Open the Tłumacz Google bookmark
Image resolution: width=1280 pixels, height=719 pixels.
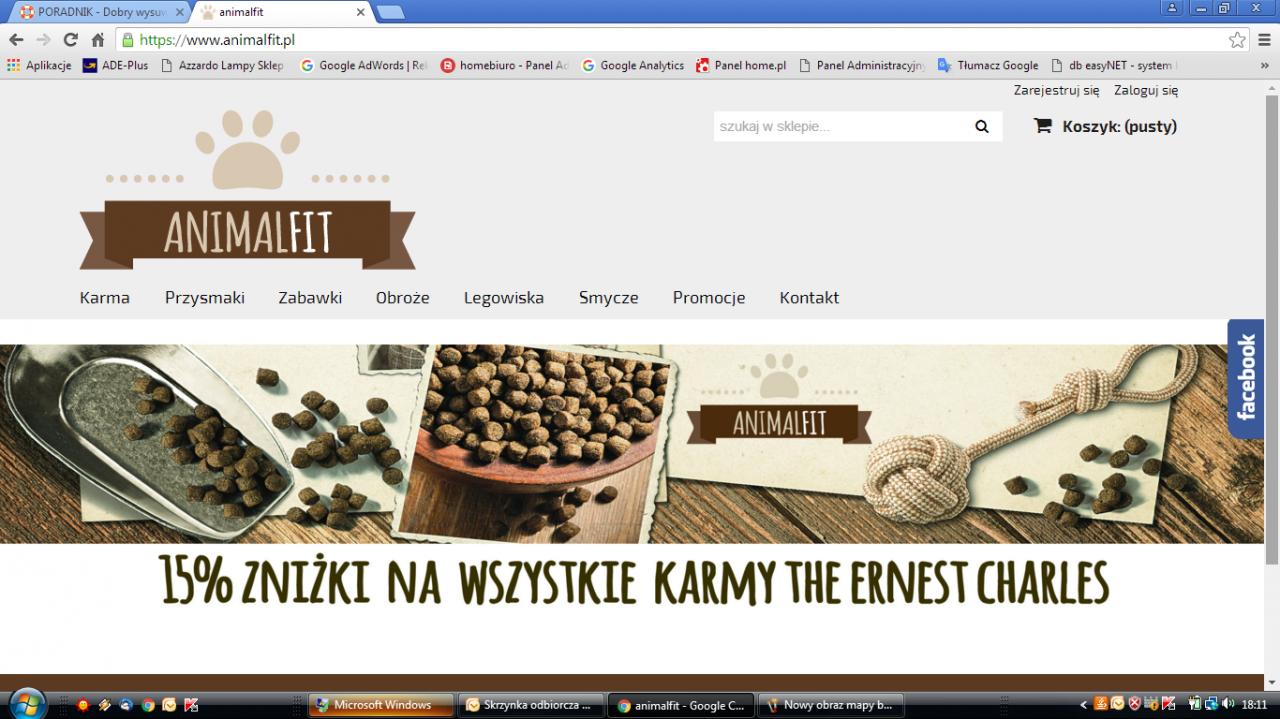click(988, 65)
